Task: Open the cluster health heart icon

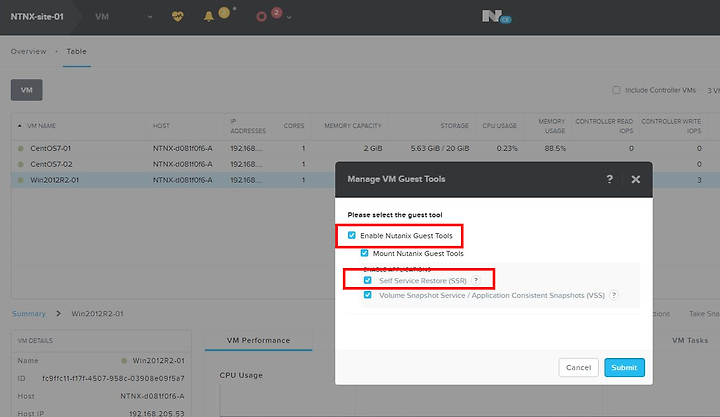Action: (178, 17)
